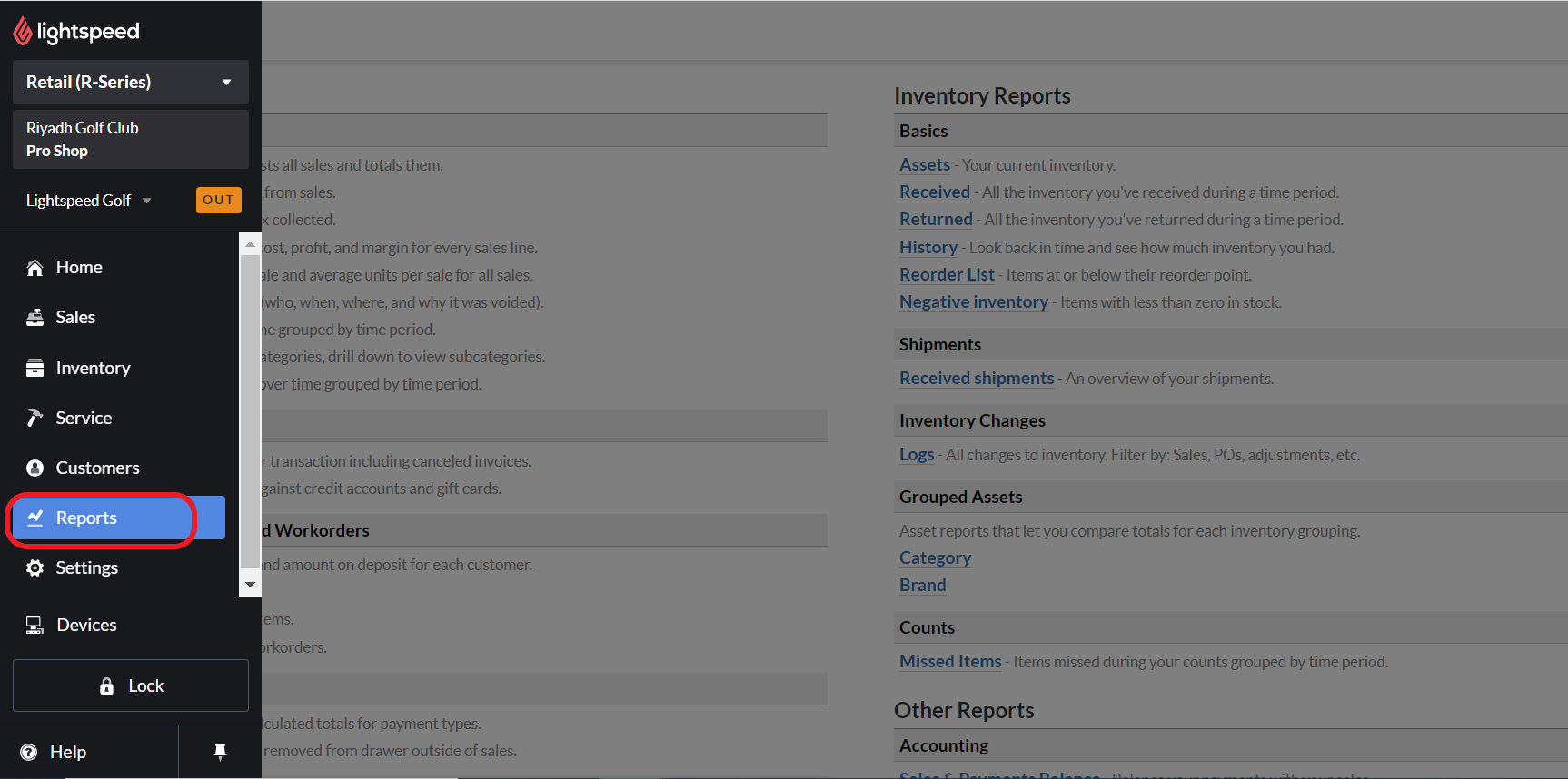Click the Customers person icon
The width and height of the screenshot is (1568, 779).
(x=35, y=468)
